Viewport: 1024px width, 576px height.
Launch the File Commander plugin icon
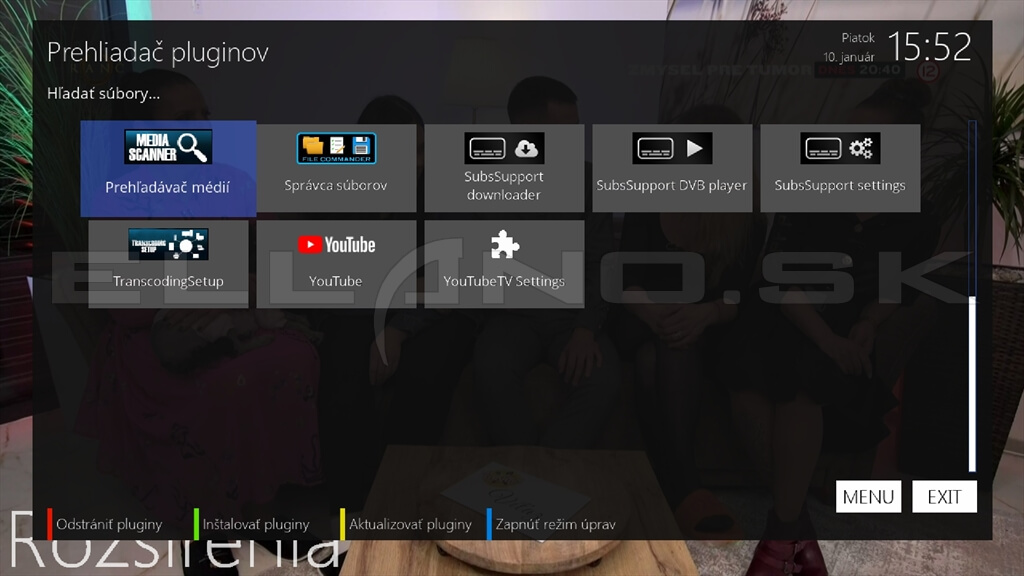pyautogui.click(x=336, y=148)
